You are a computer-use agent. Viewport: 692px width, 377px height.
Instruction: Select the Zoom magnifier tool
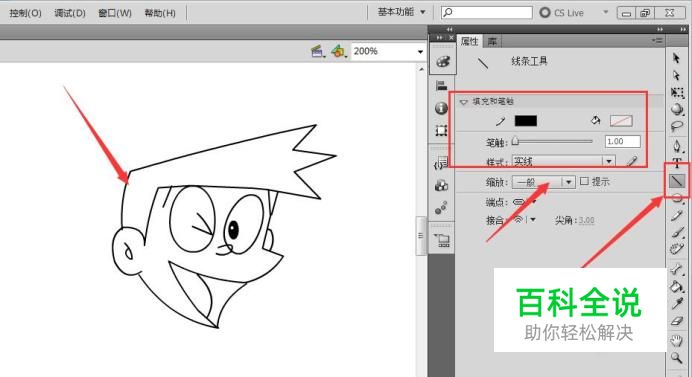[x=677, y=358]
